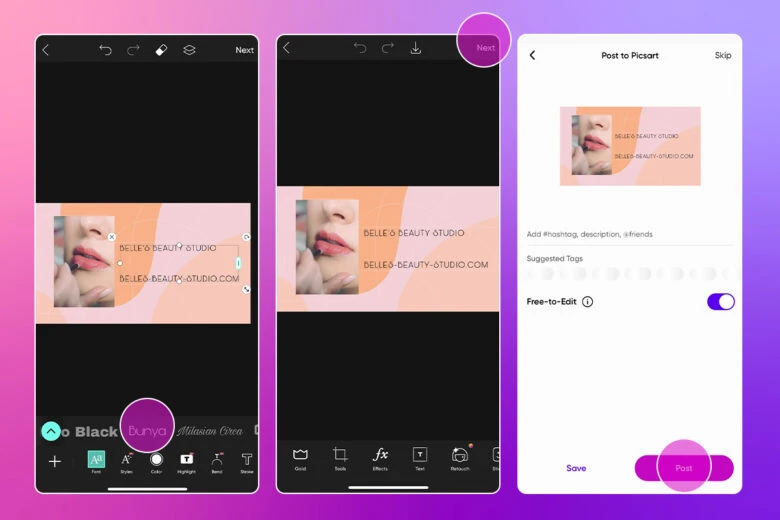Expand the font panel with teal chevron
The height and width of the screenshot is (520, 780).
coord(51,431)
